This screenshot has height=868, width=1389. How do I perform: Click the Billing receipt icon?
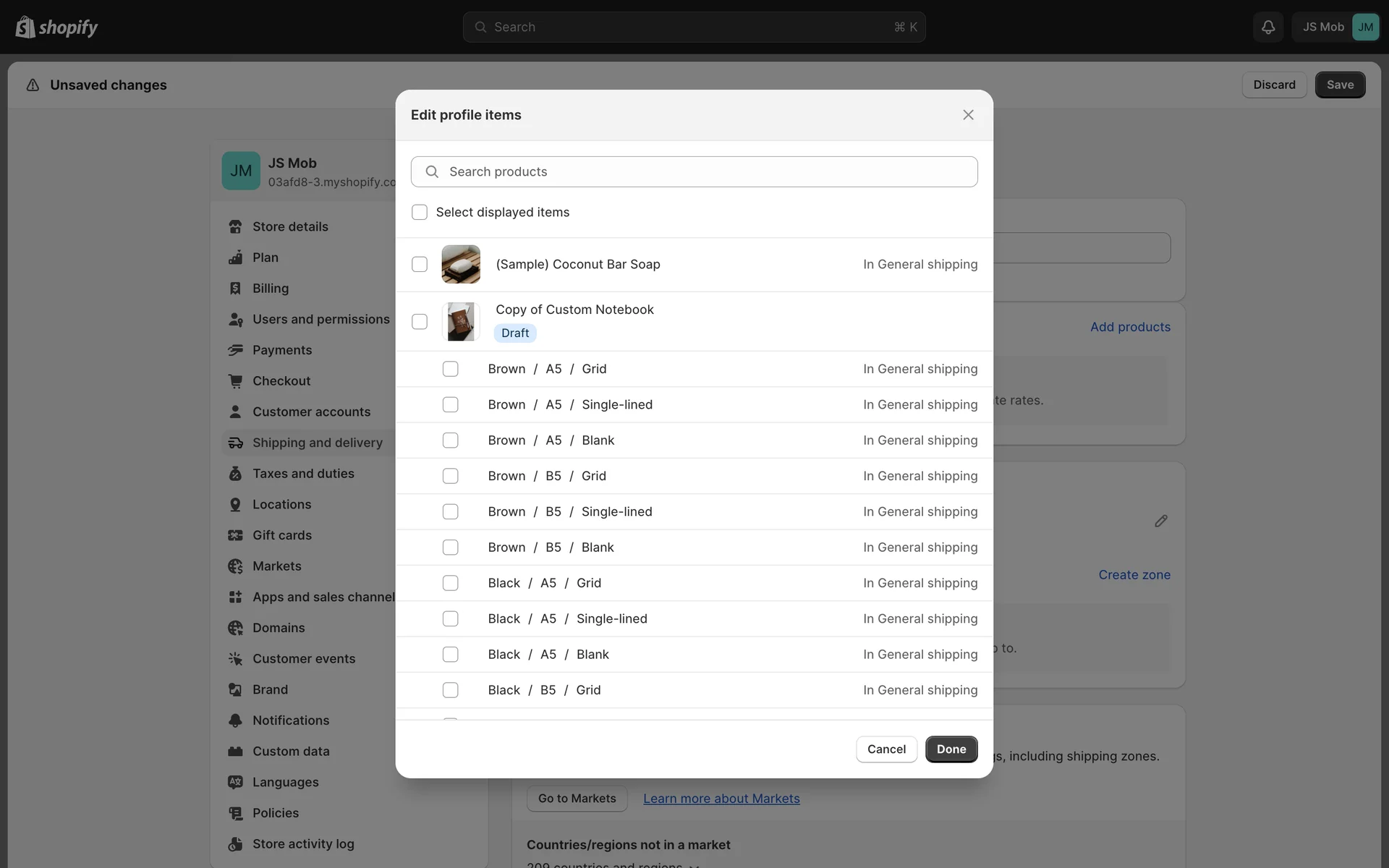[x=235, y=288]
